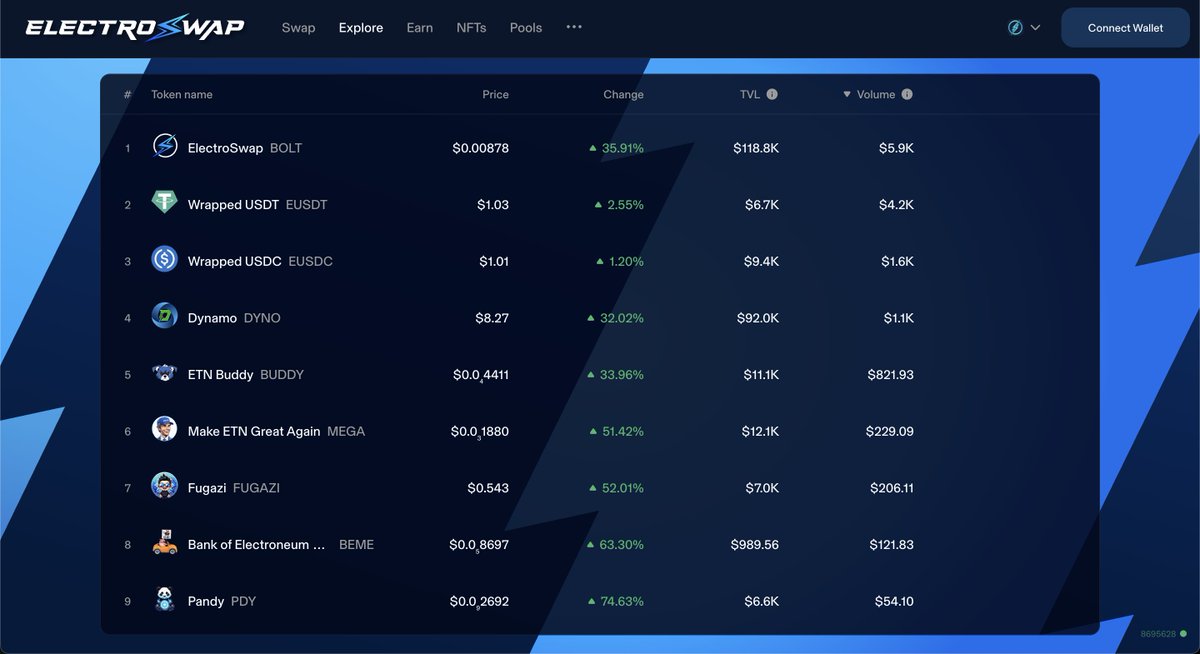Image resolution: width=1200 pixels, height=654 pixels.
Task: Open the Pandy PDY token name
Action: tap(222, 601)
